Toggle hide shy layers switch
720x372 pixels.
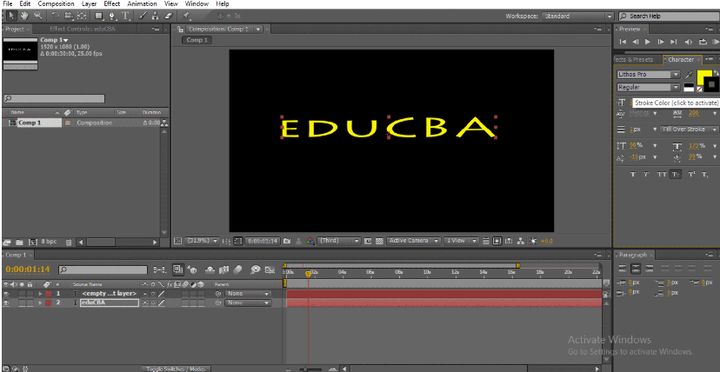210,270
